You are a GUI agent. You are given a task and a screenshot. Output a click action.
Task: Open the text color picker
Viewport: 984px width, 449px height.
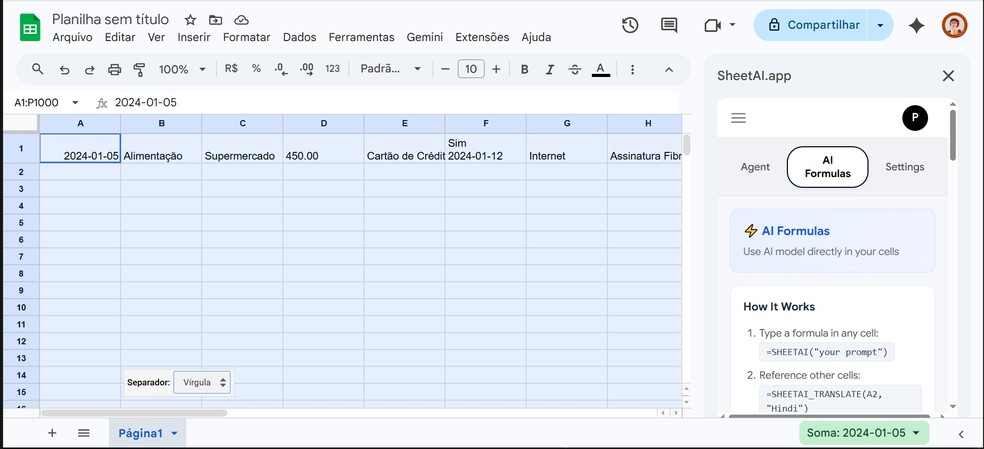[601, 69]
